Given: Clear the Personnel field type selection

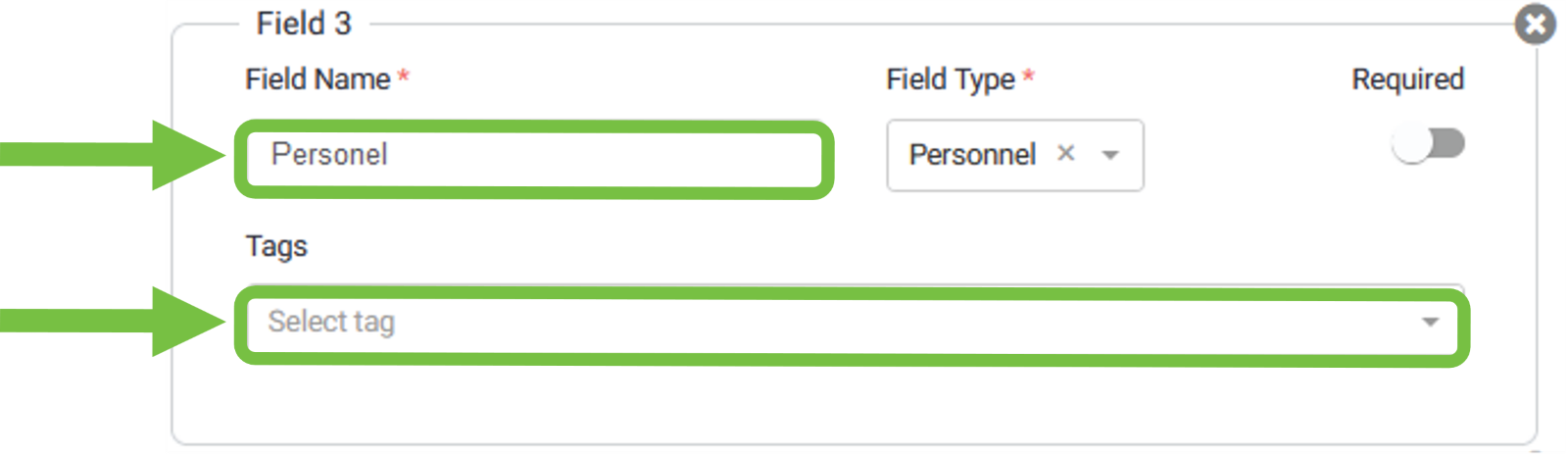Looking at the screenshot, I should click(1066, 153).
